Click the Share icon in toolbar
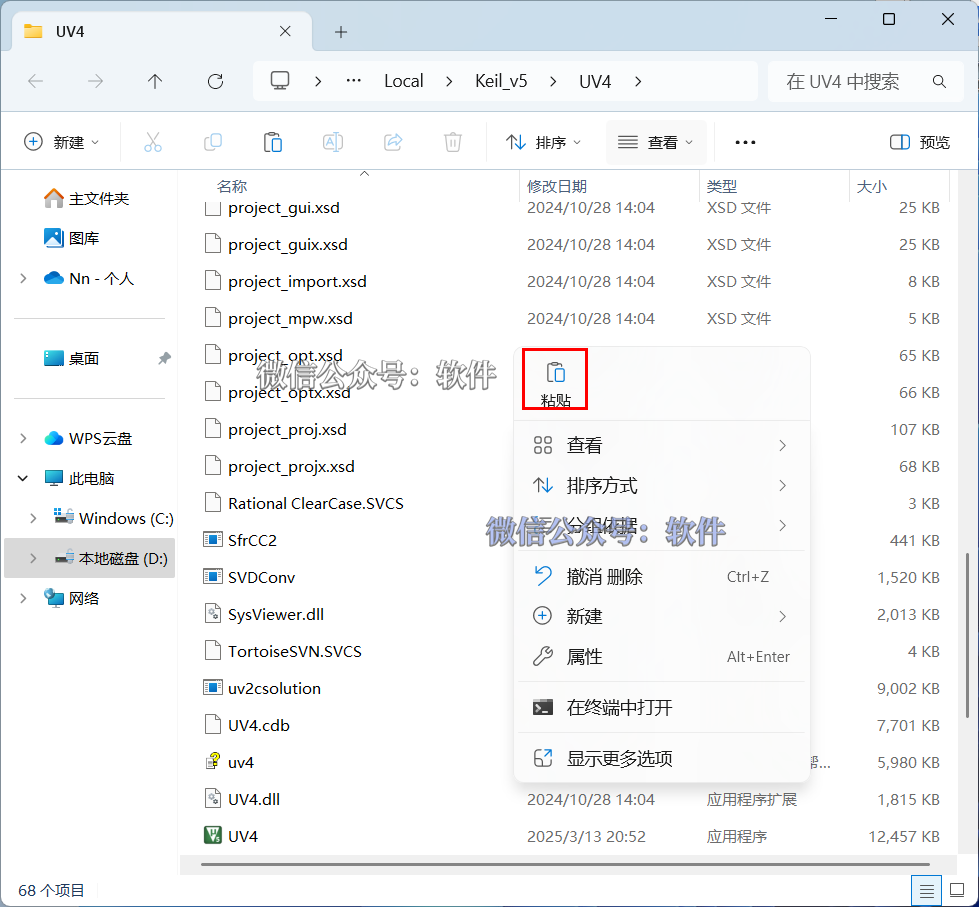This screenshot has width=979, height=907. 393,142
